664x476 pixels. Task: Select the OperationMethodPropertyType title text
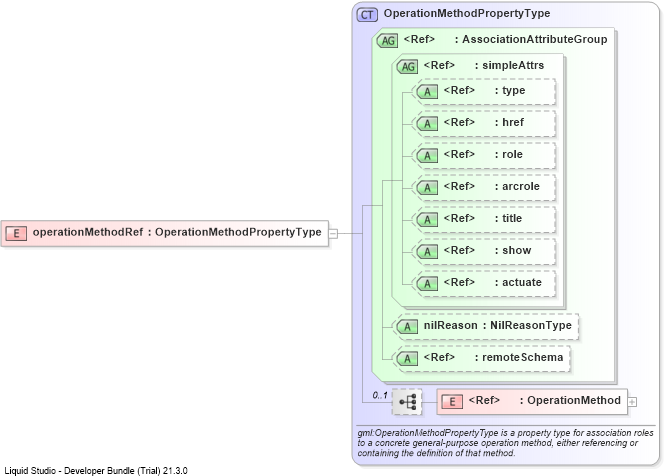pyautogui.click(x=467, y=14)
